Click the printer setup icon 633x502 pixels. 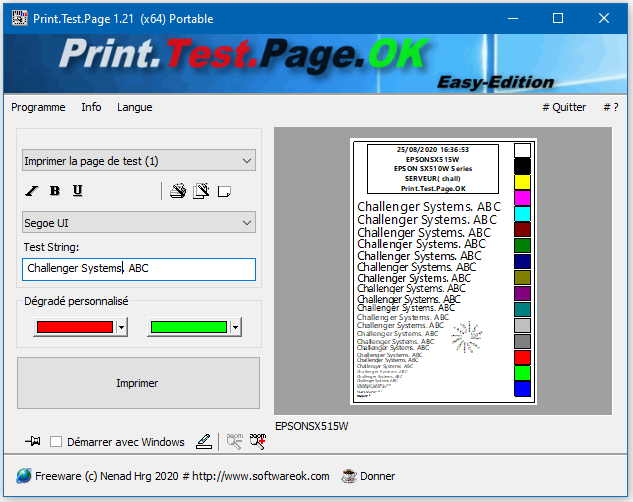click(178, 191)
